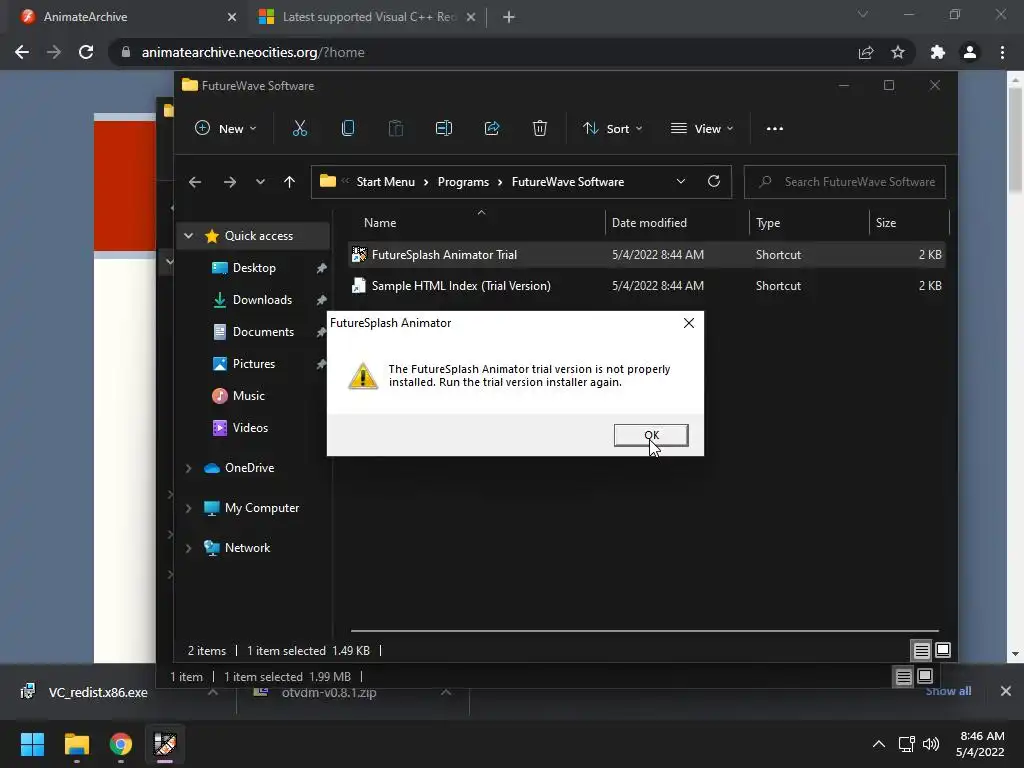Close the Chrome downloads bar
The width and height of the screenshot is (1024, 768).
(x=1006, y=691)
